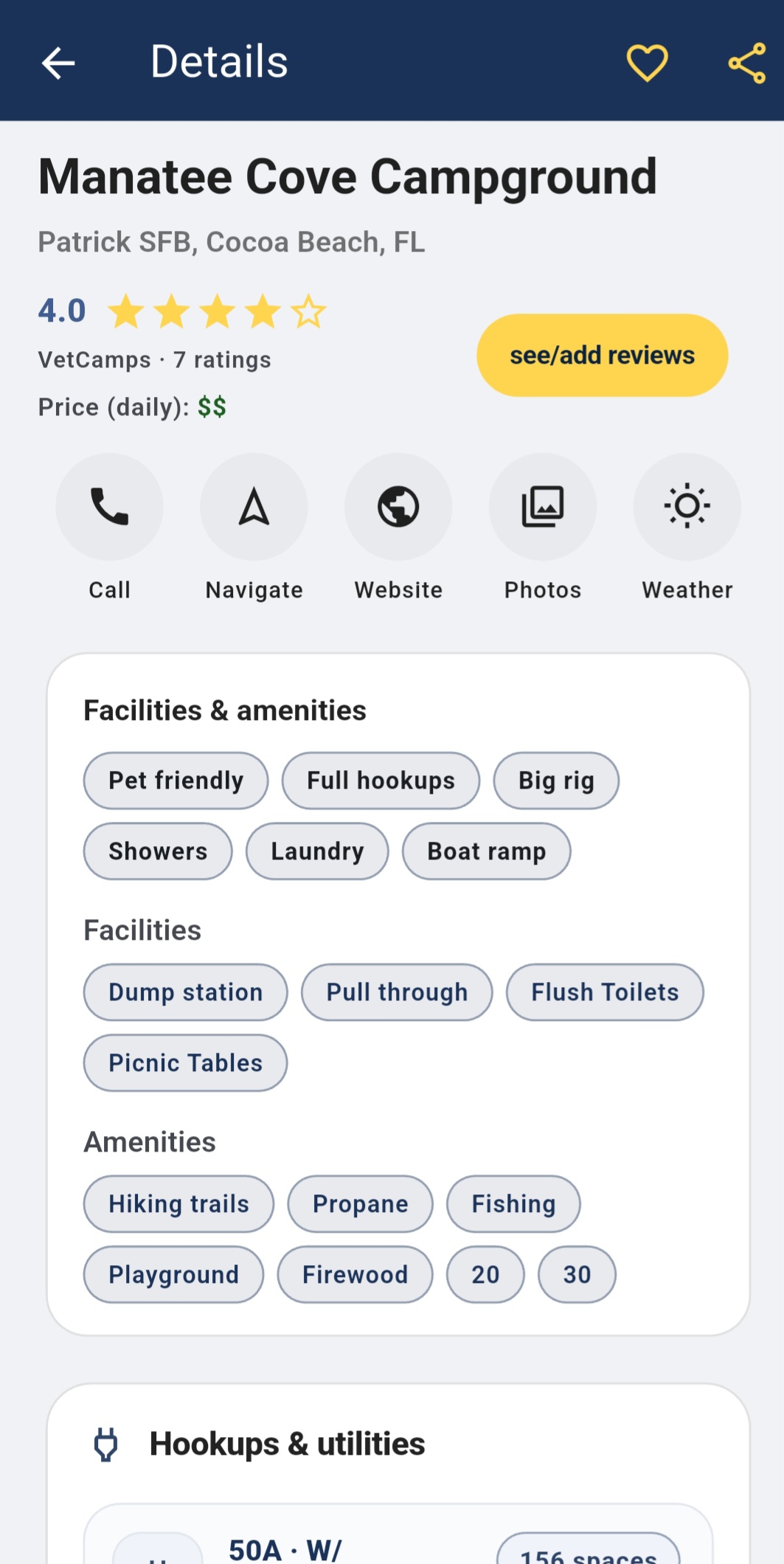Tap the Boat ramp amenity chip
This screenshot has height=1564, width=784.
(x=486, y=851)
